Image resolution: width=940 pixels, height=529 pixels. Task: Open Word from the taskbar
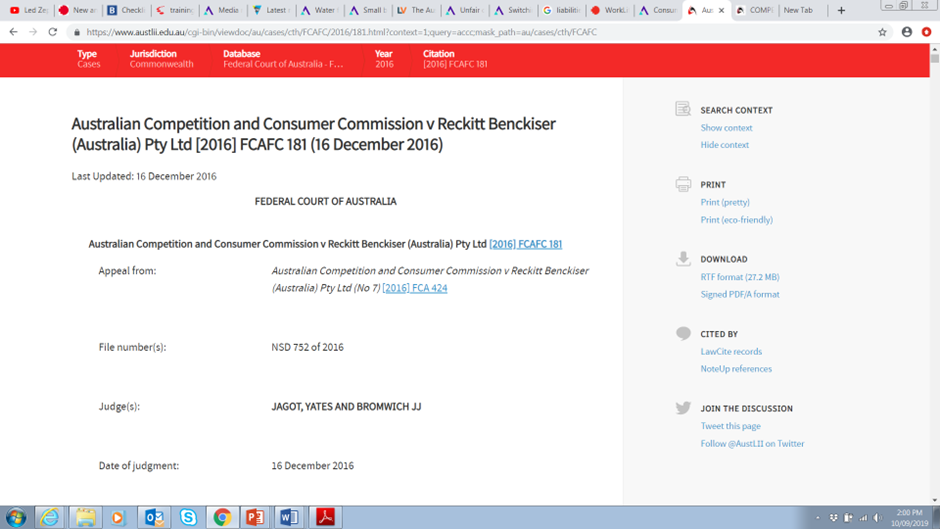click(x=290, y=517)
